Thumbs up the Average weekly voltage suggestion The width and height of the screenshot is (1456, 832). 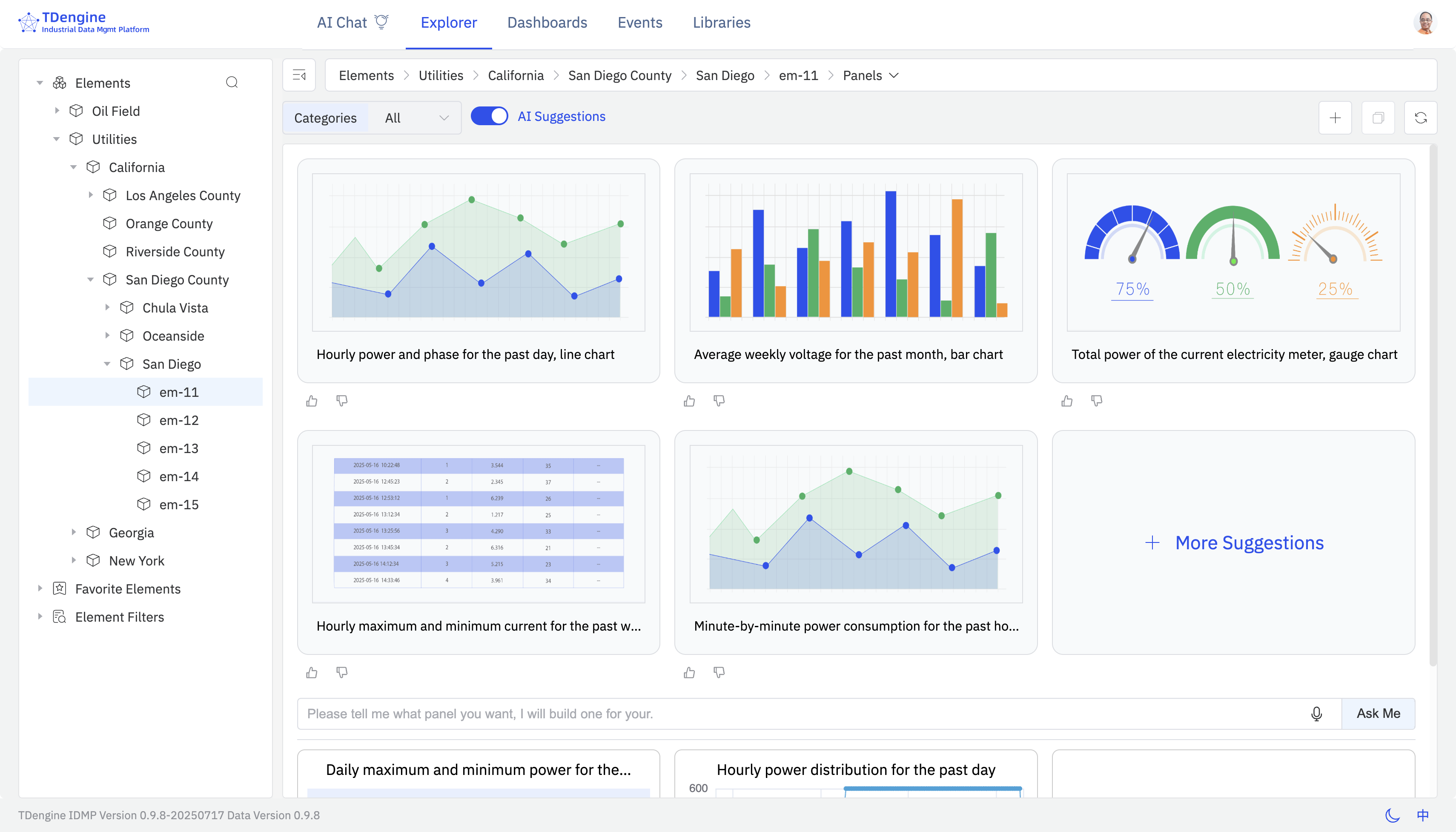click(689, 401)
